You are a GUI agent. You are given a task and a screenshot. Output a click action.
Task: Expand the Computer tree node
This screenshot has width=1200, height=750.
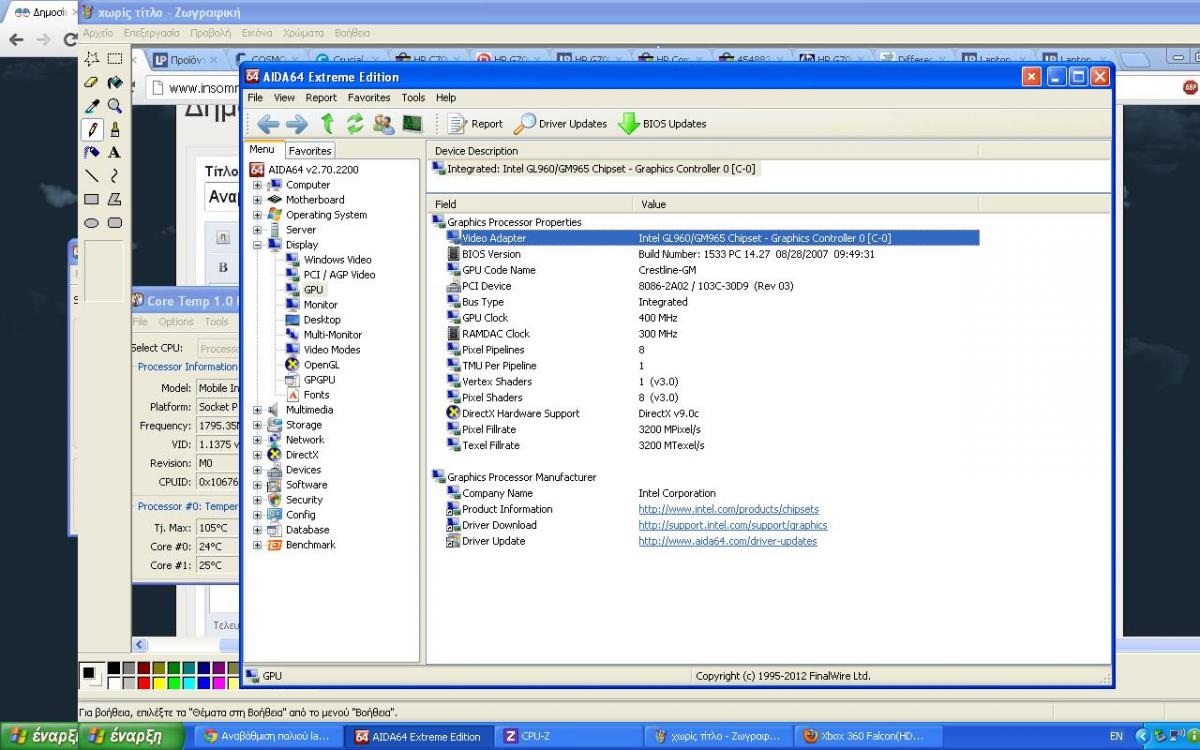(x=257, y=185)
